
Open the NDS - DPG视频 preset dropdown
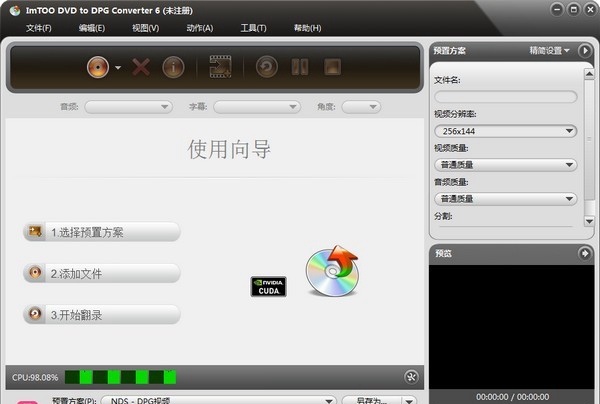(218, 401)
